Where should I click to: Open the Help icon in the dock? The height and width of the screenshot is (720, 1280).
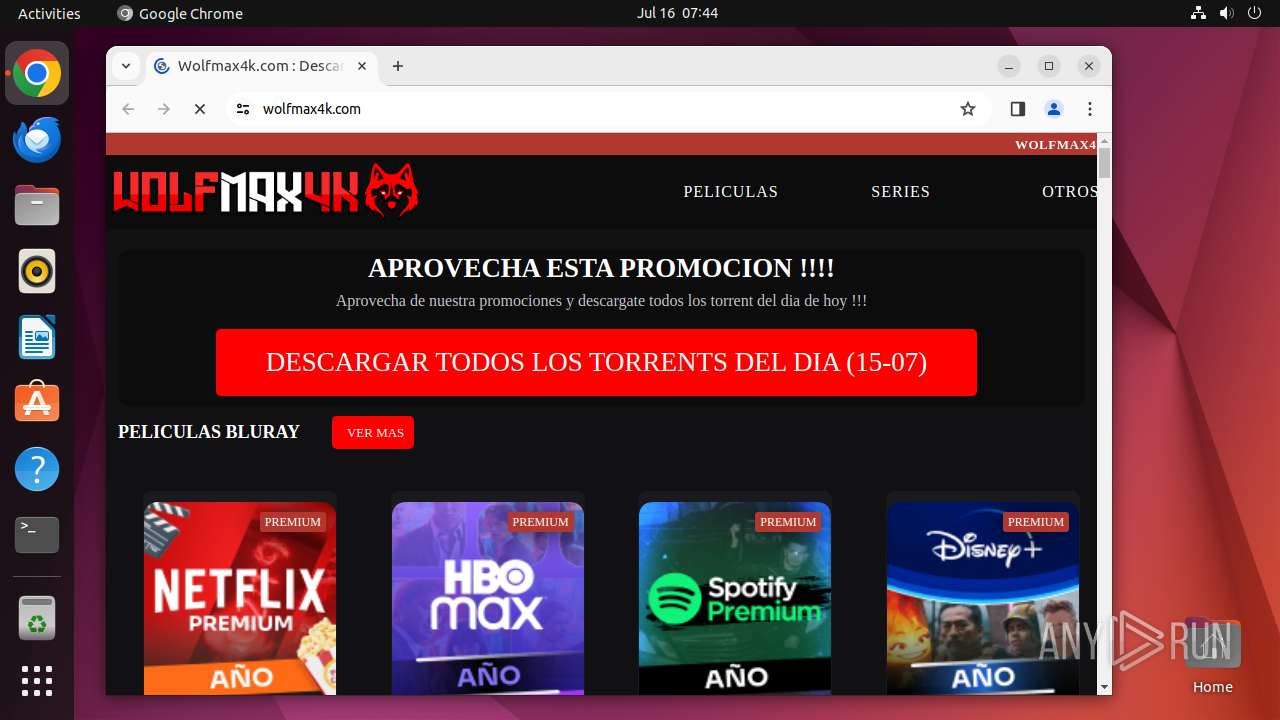pos(37,469)
